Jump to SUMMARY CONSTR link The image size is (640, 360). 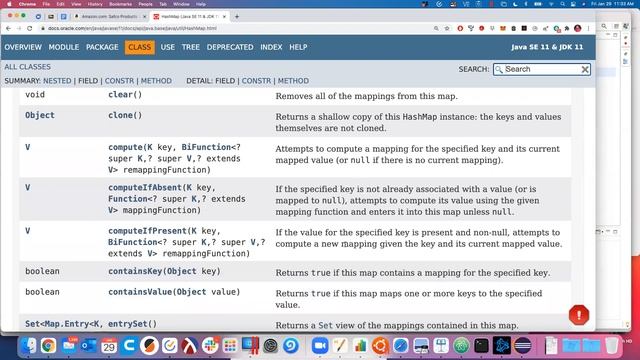(119, 81)
